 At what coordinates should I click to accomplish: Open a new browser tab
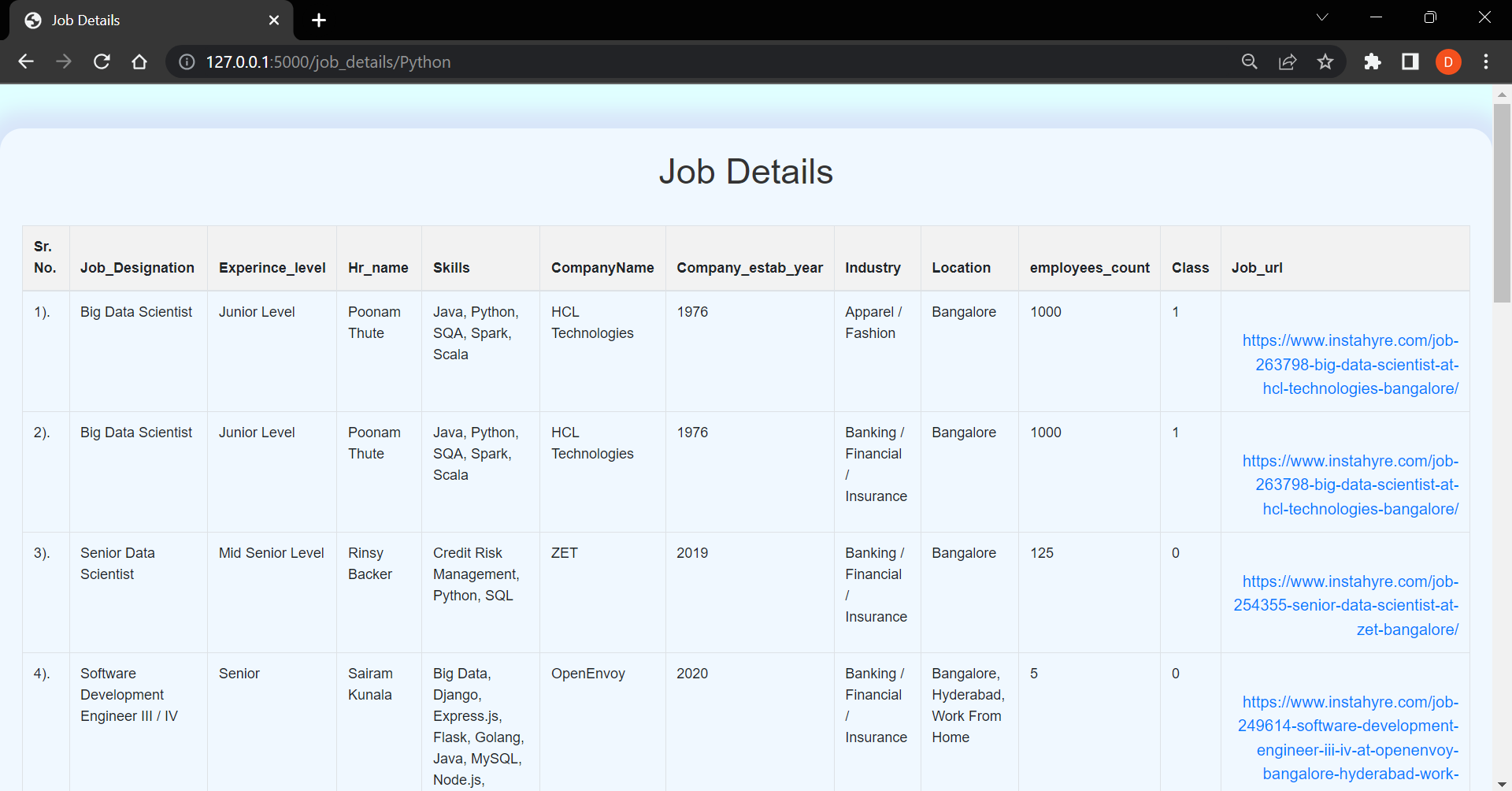318,20
